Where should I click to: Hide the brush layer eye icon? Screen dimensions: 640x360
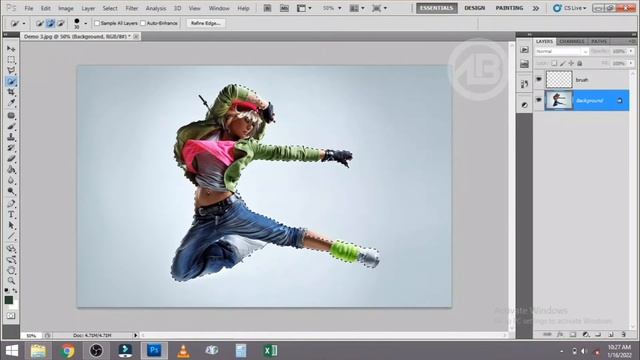pos(539,79)
